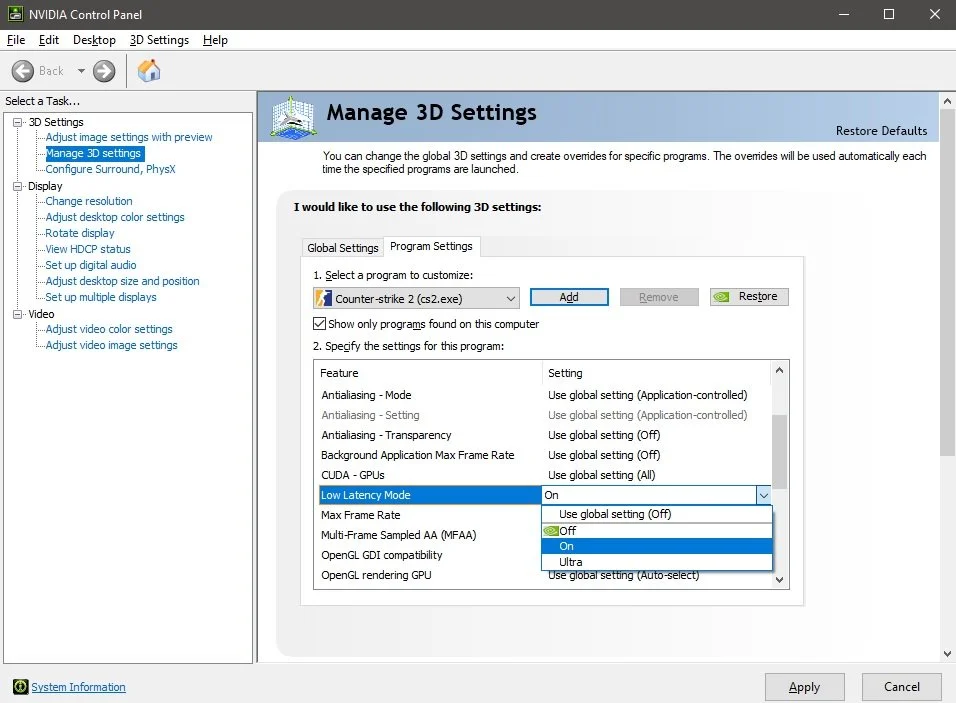Screen dimensions: 956x703
Task: Click the Apply button
Action: pyautogui.click(x=804, y=687)
